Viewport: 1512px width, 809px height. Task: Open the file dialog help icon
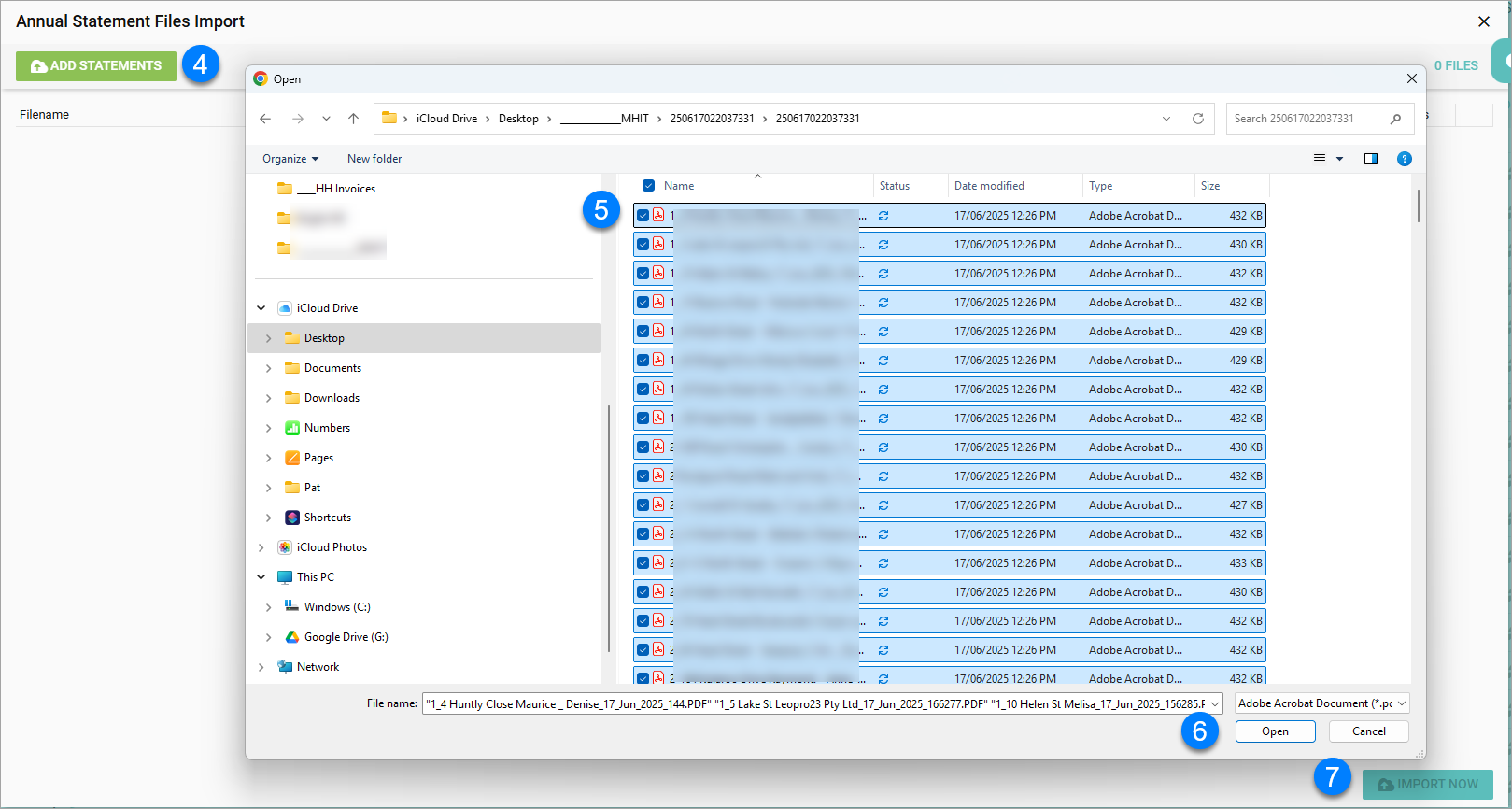coord(1404,159)
